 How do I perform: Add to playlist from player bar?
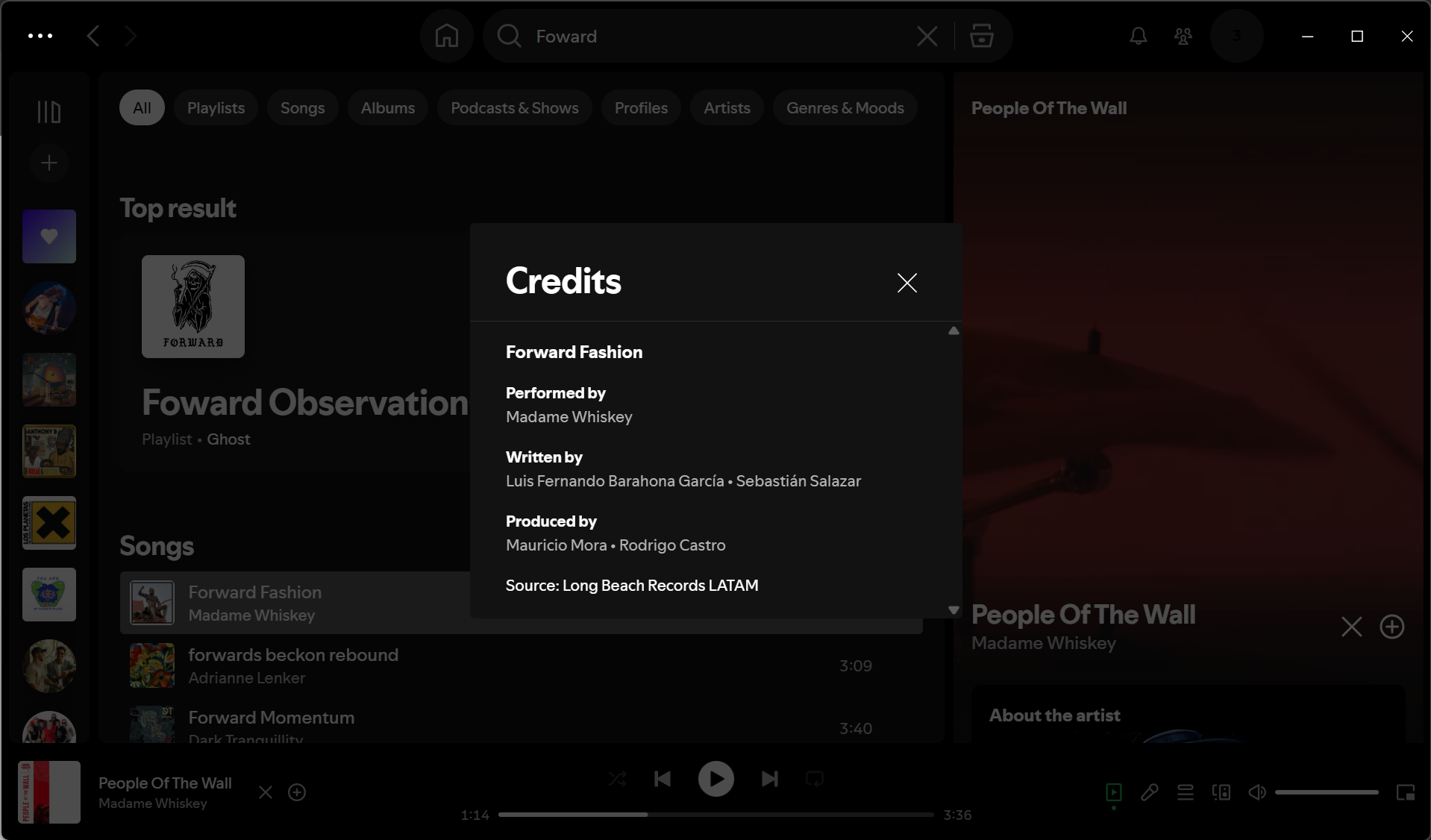(297, 792)
